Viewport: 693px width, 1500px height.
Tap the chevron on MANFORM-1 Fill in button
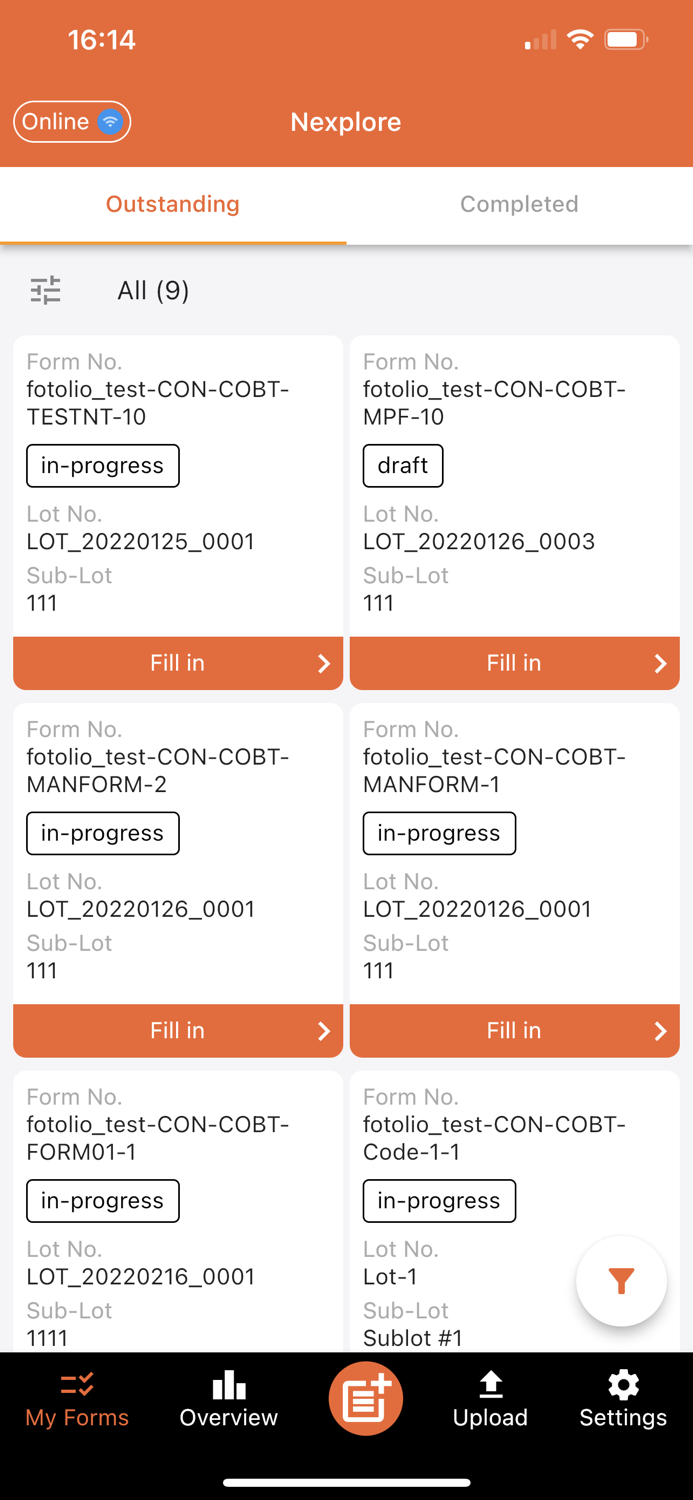(659, 1030)
